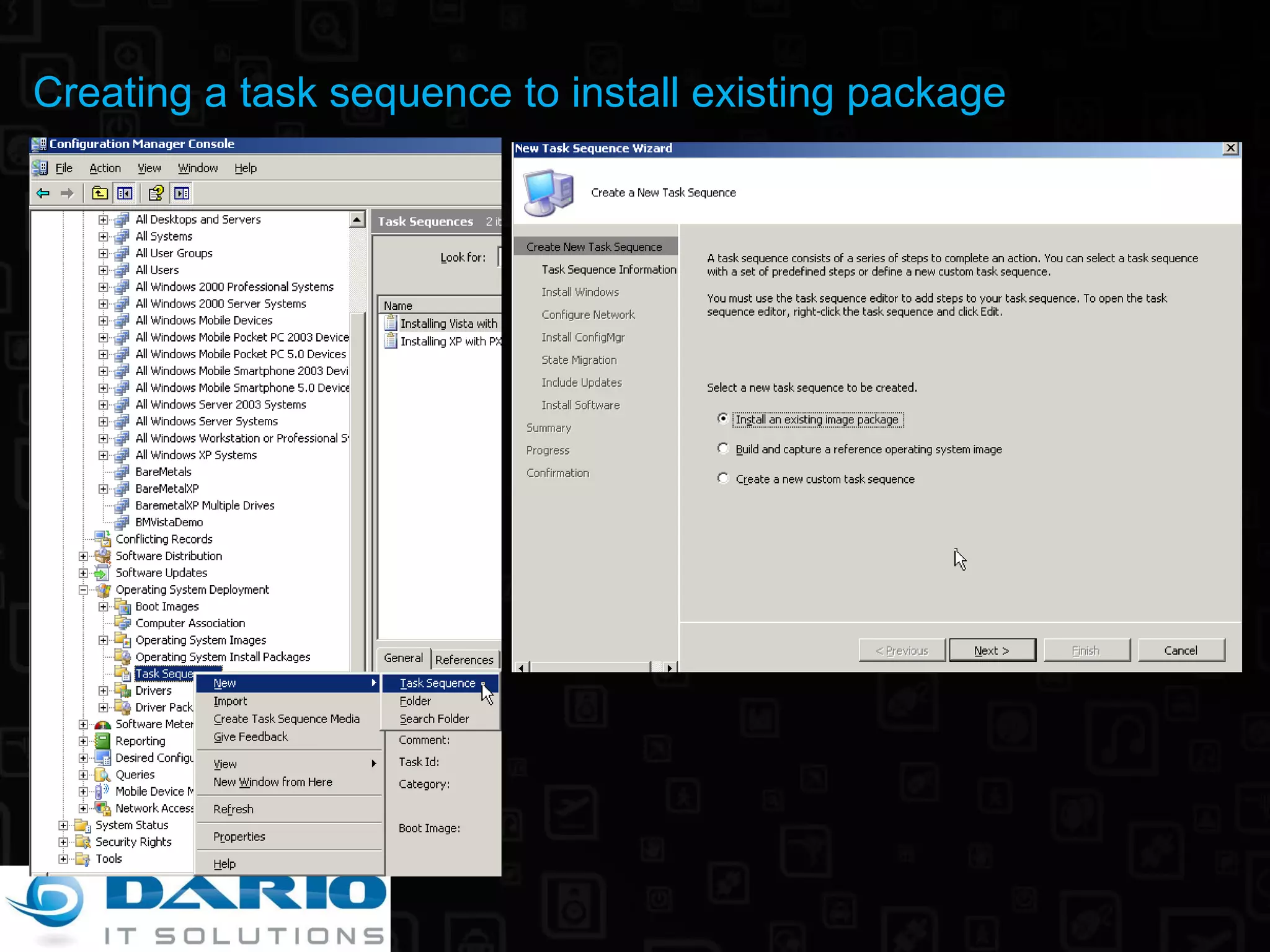Viewport: 1270px width, 952px height.
Task: Click Next in the wizard
Action: click(992, 650)
